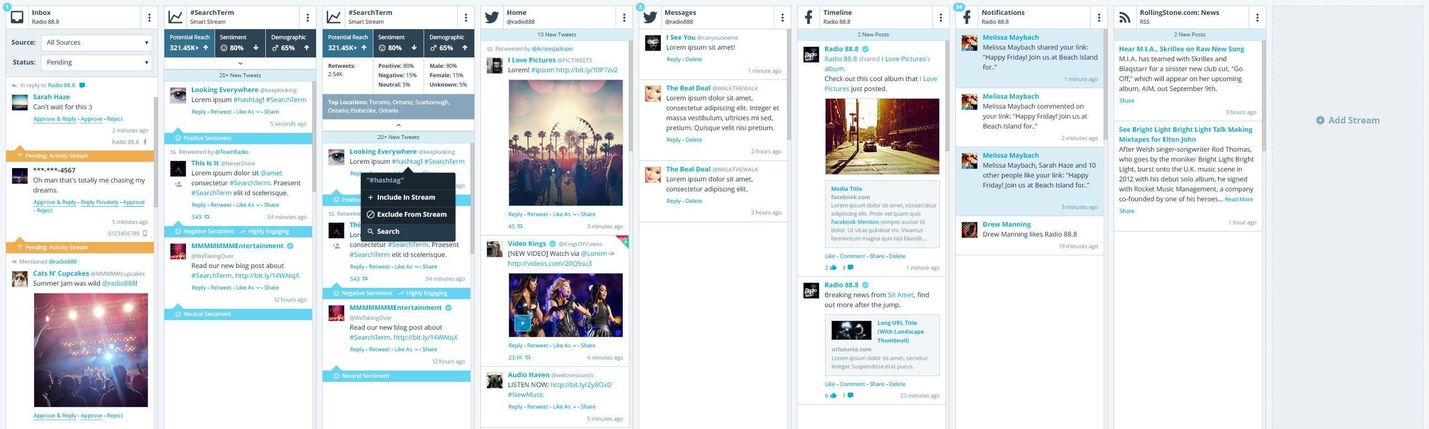Click Facebook icon of Timeline stream

click(x=808, y=17)
